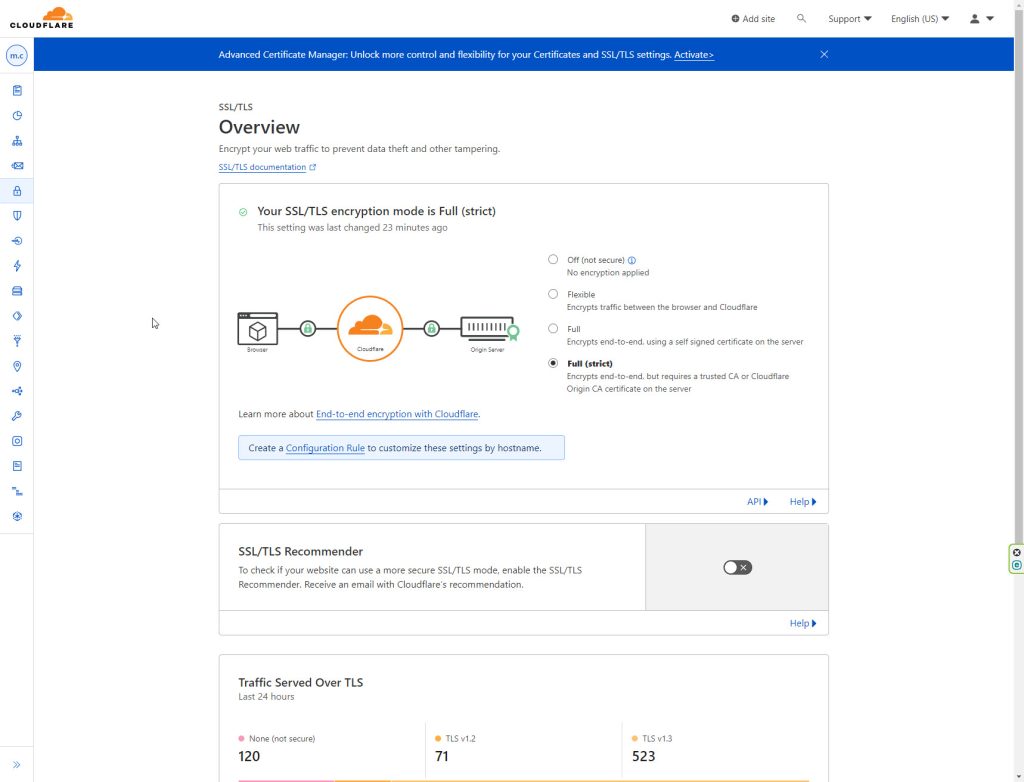The width and height of the screenshot is (1024, 782).
Task: Open the Security shield icon in sidebar
Action: [x=17, y=216]
